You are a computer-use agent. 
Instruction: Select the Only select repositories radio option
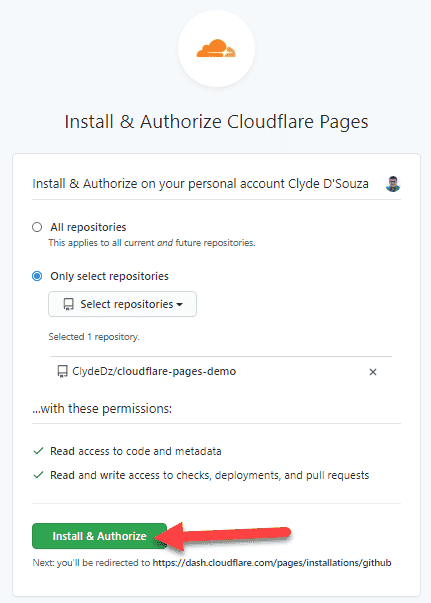(x=37, y=276)
